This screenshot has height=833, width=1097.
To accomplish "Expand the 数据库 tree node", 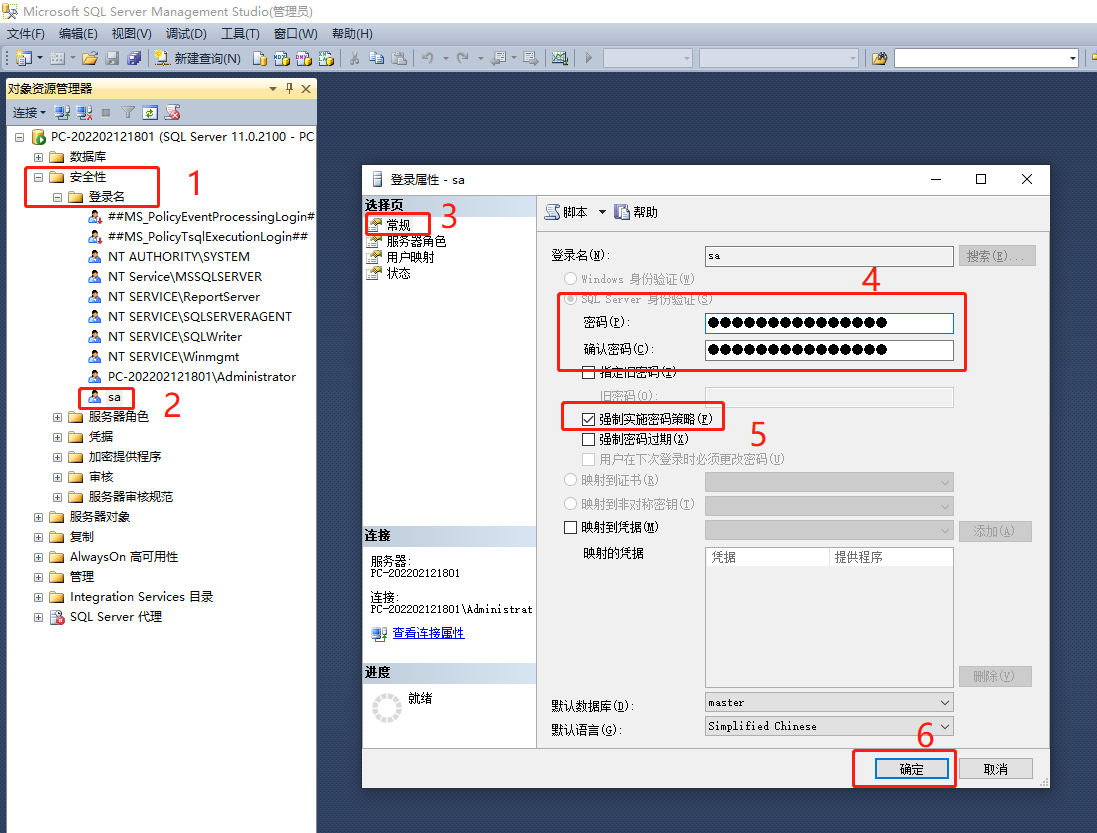I will pos(38,157).
